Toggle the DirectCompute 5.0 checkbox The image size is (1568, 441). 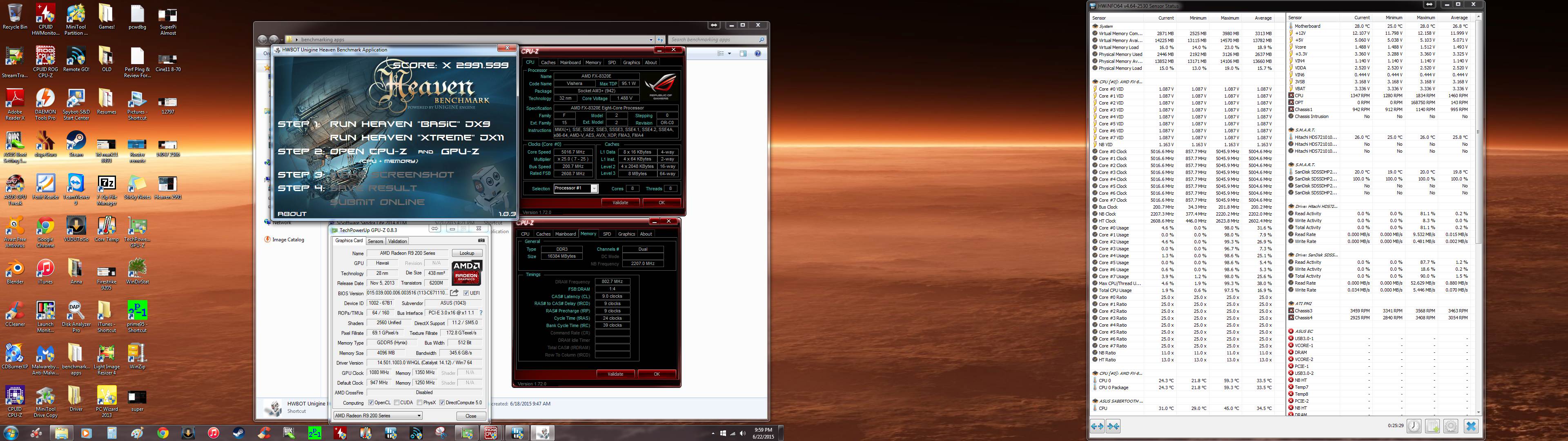[443, 403]
